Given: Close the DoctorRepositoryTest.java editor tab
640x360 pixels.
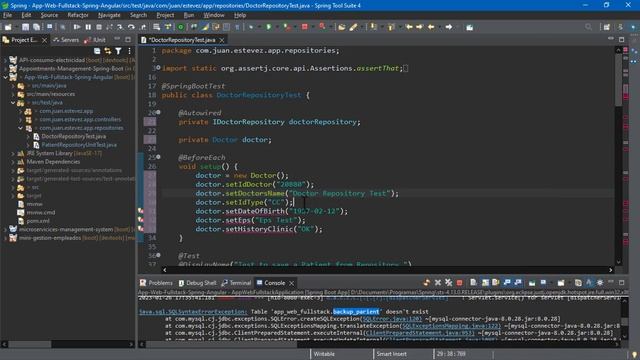Looking at the screenshot, I should coord(222,40).
